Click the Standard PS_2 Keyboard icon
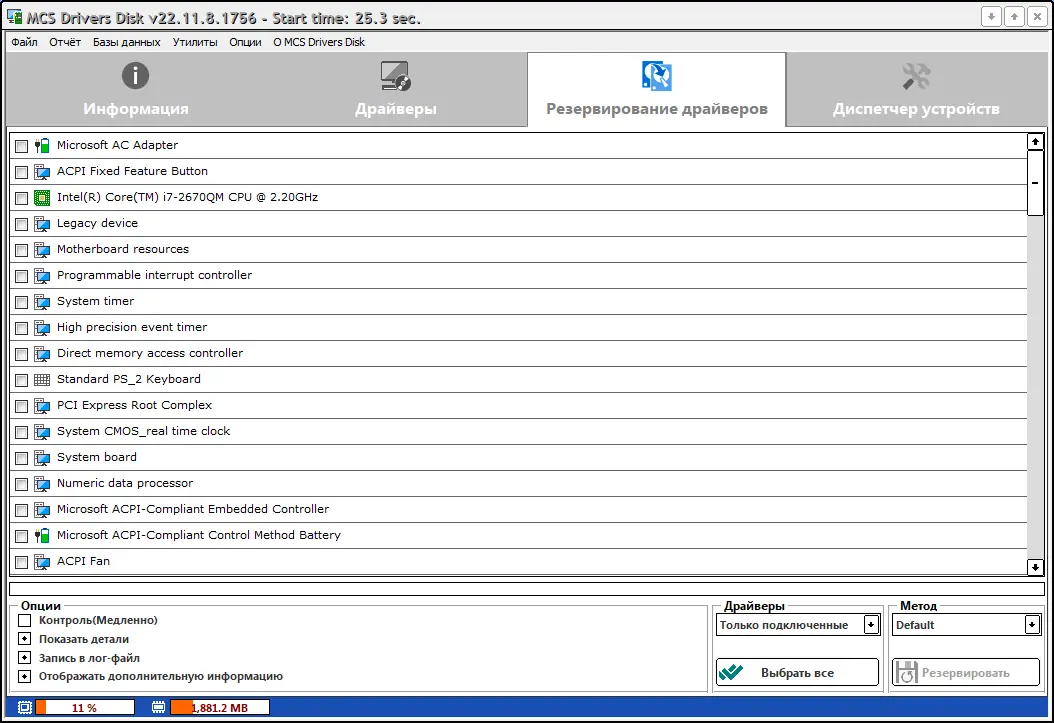This screenshot has height=723, width=1054. tap(42, 380)
